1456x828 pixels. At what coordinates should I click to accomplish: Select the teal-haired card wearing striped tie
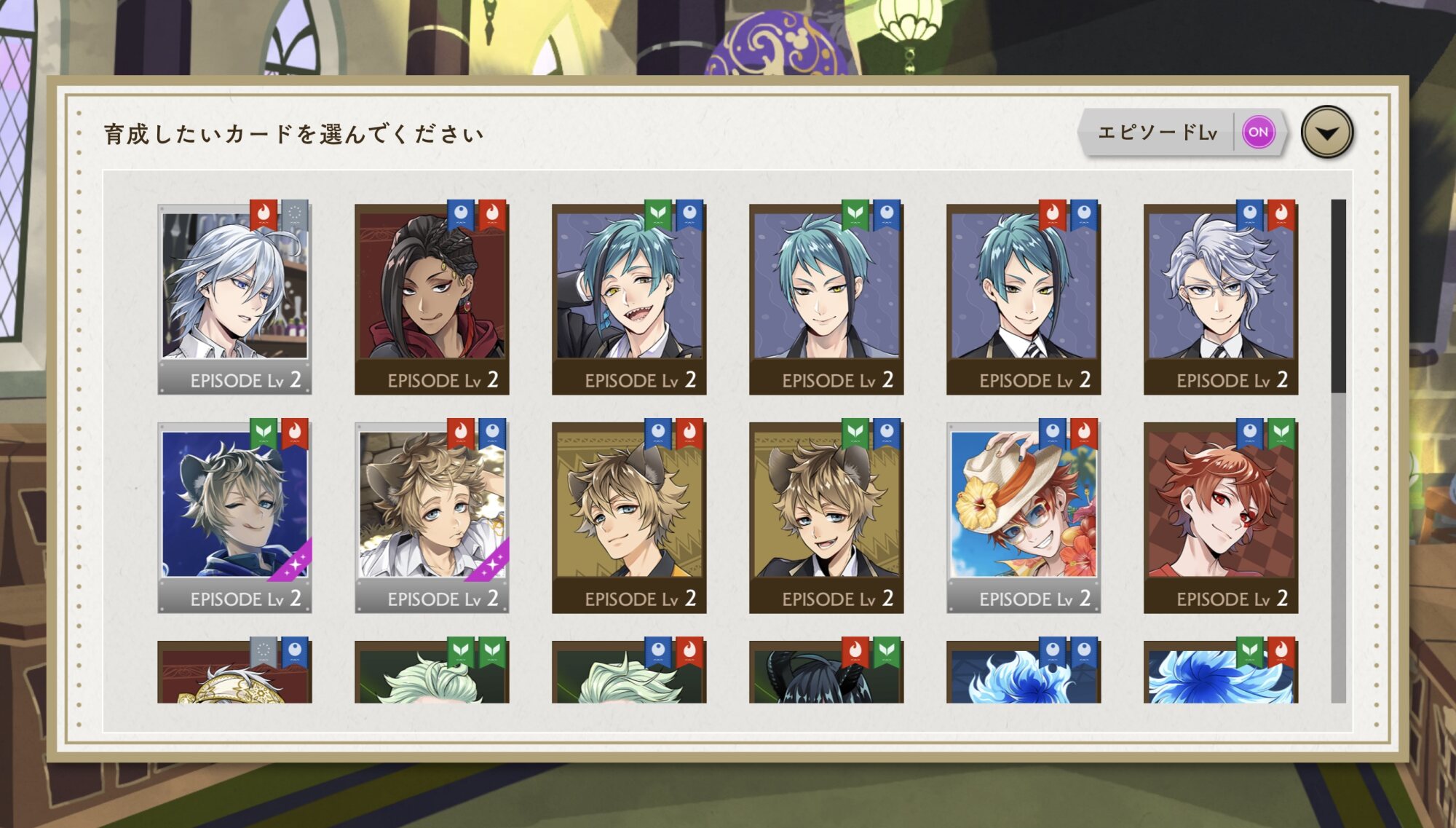click(1024, 299)
